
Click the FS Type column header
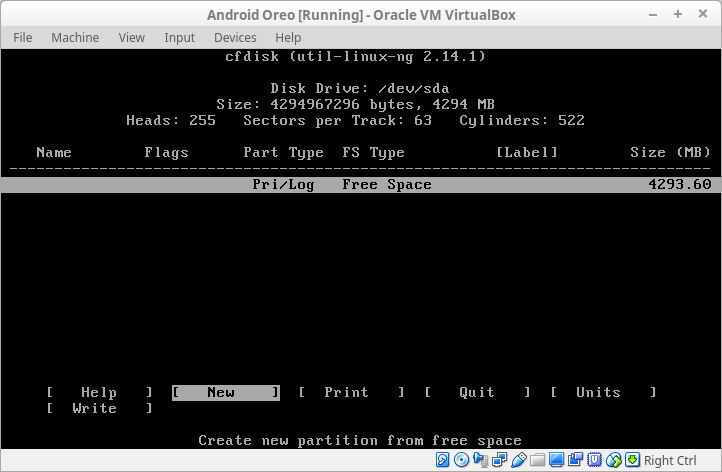(x=373, y=152)
